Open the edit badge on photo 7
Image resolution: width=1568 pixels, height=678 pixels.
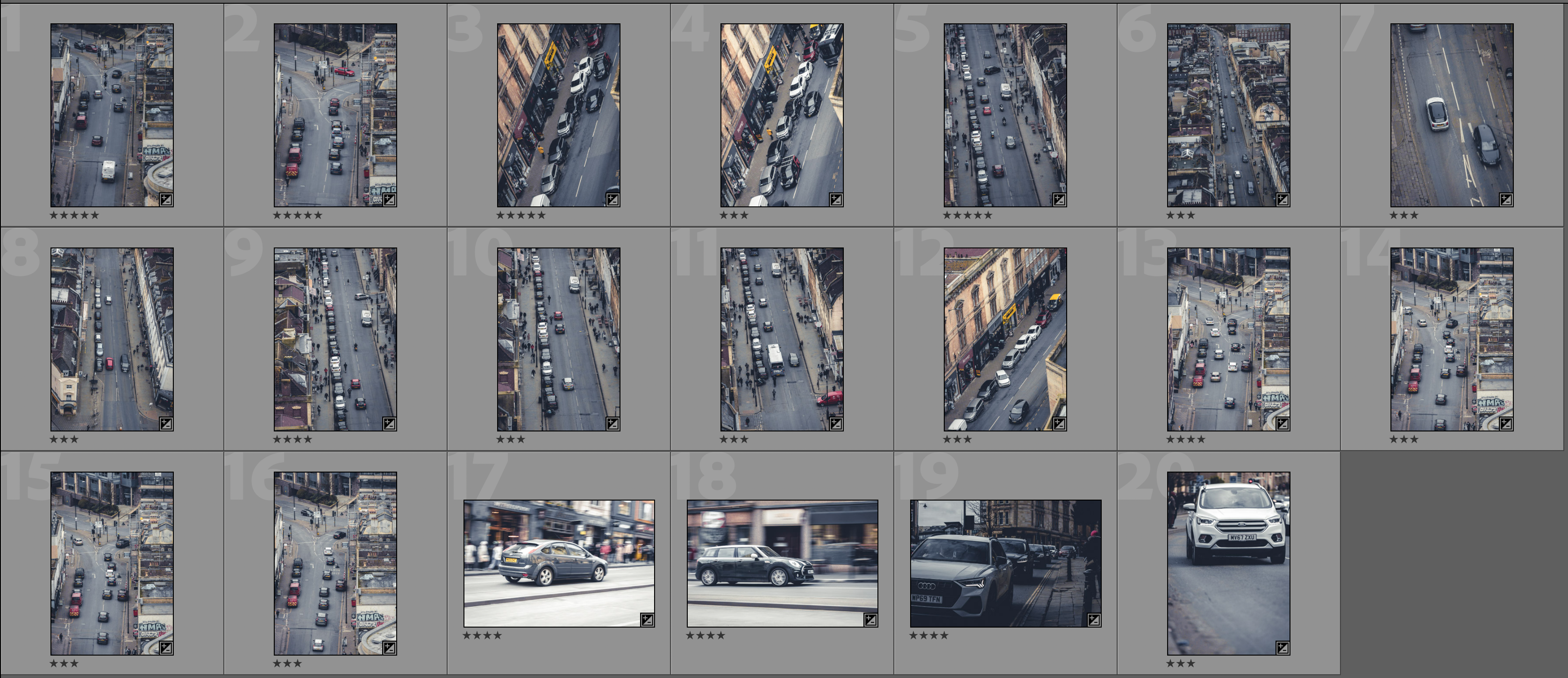[1505, 199]
